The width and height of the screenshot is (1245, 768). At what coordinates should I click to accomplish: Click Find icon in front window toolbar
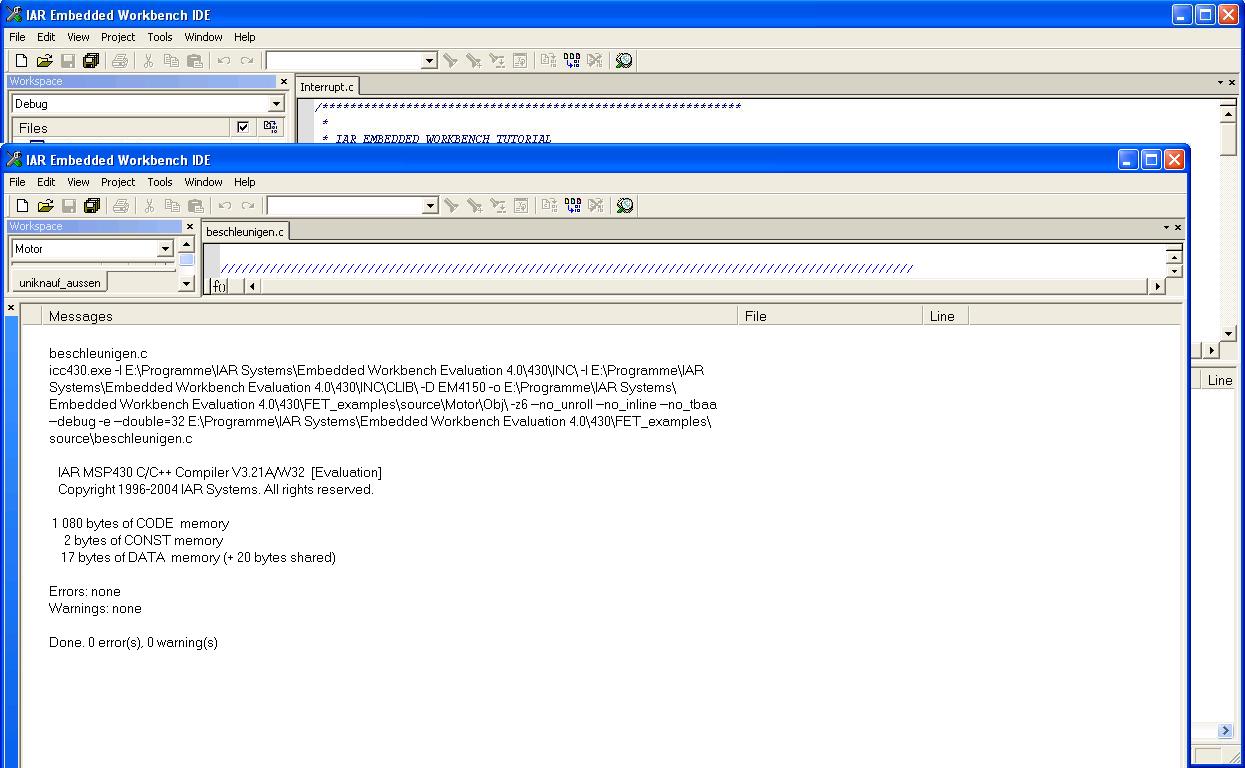[x=474, y=206]
